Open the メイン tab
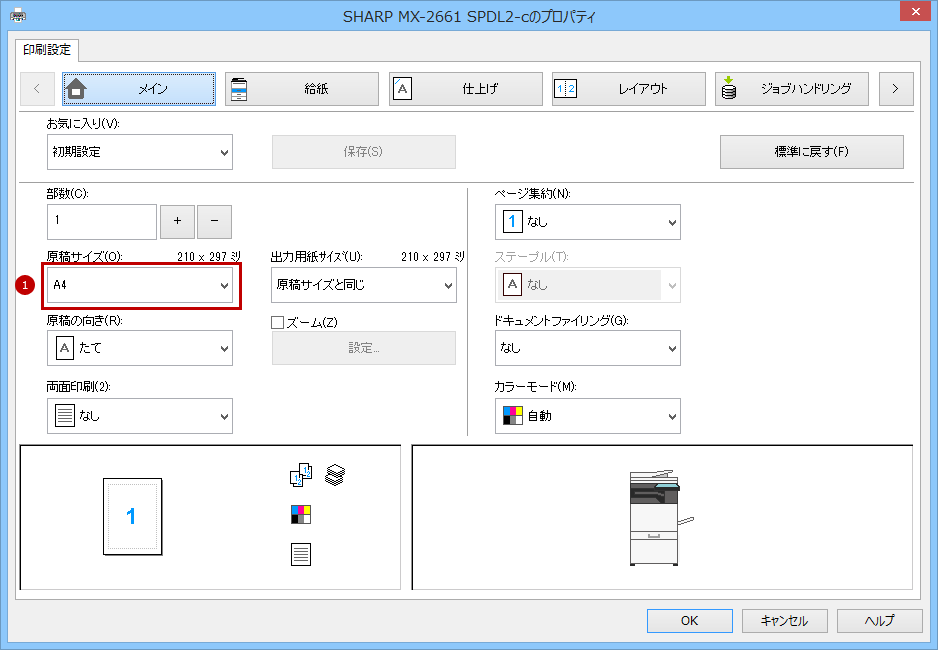 coord(139,89)
